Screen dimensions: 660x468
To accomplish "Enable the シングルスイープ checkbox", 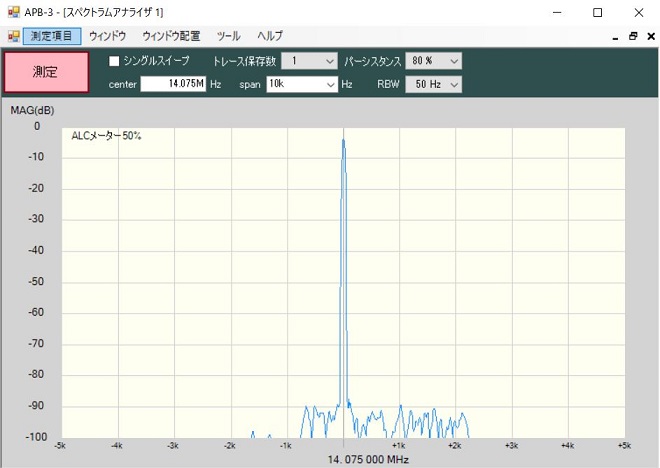I will tap(114, 61).
